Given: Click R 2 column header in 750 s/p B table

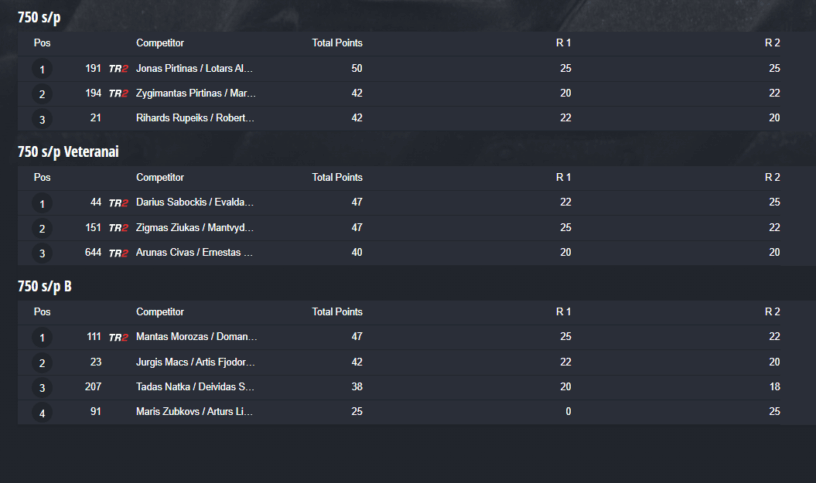Looking at the screenshot, I should 772,312.
